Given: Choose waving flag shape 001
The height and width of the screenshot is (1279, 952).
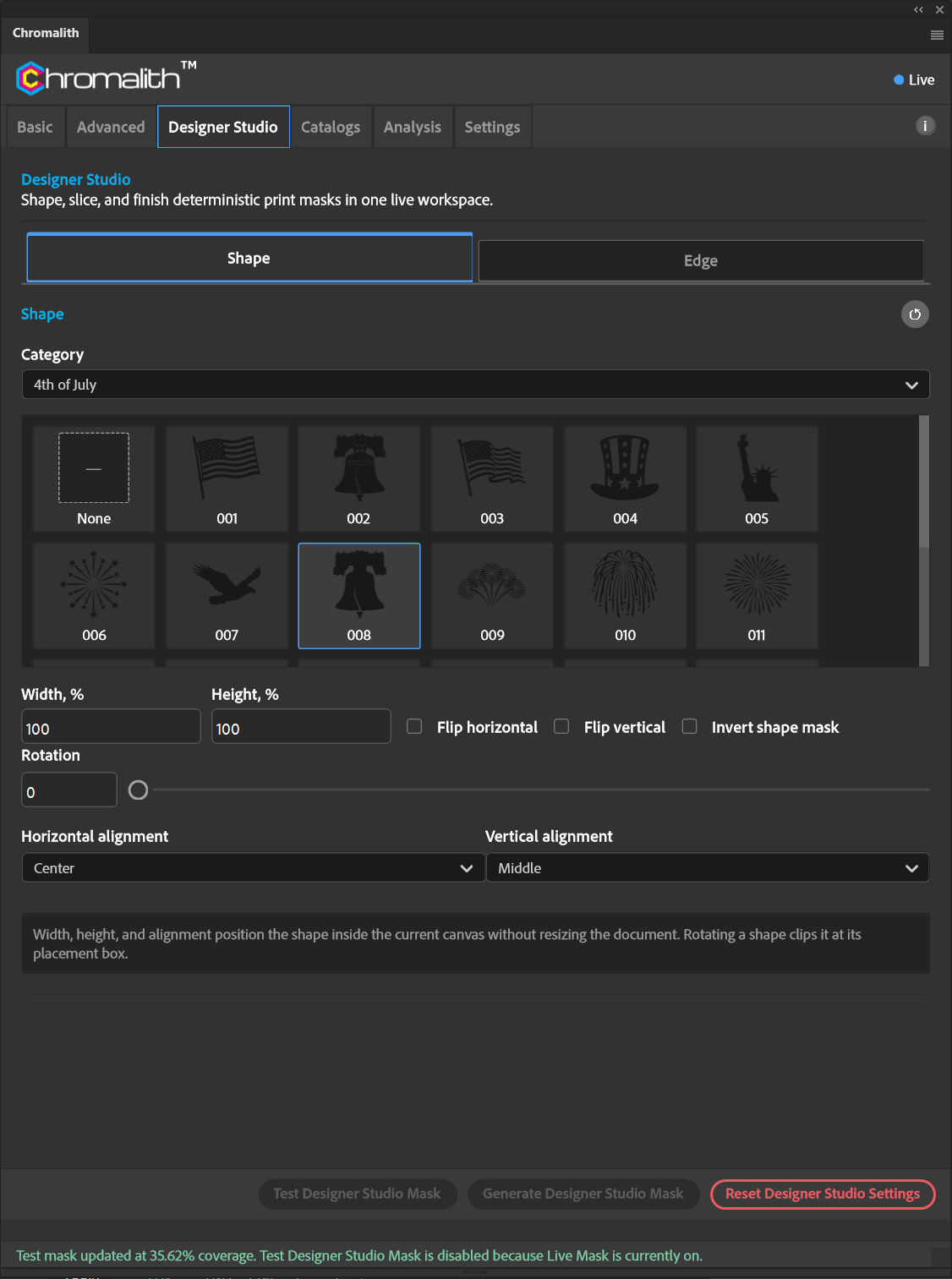Looking at the screenshot, I should (227, 478).
